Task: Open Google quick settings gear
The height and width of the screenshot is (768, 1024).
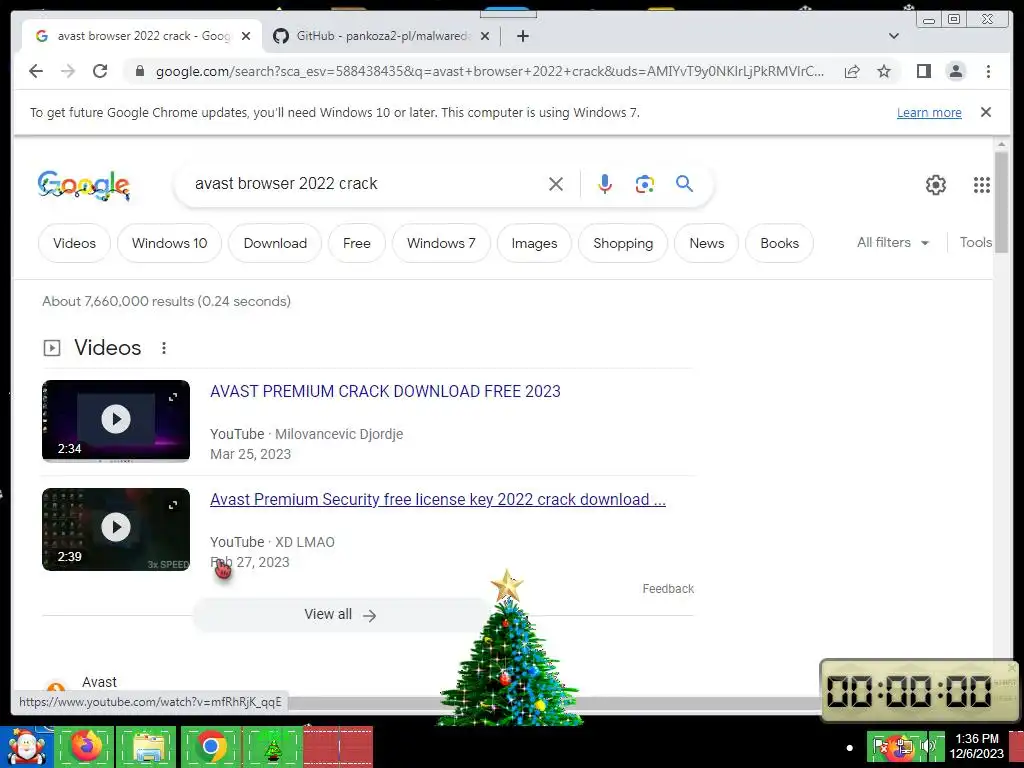Action: (x=936, y=185)
